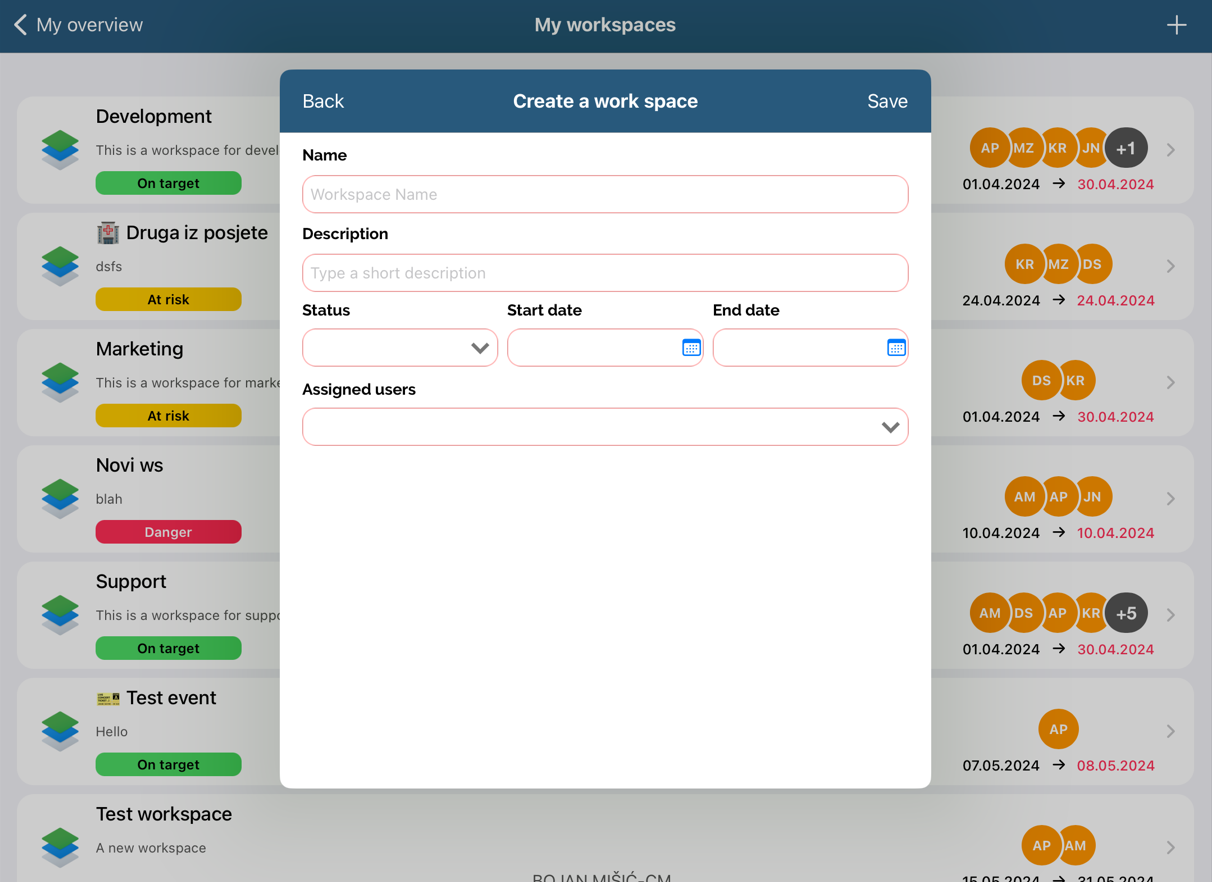Click the plus icon to add workspace
This screenshot has height=882, width=1212.
tap(1176, 25)
